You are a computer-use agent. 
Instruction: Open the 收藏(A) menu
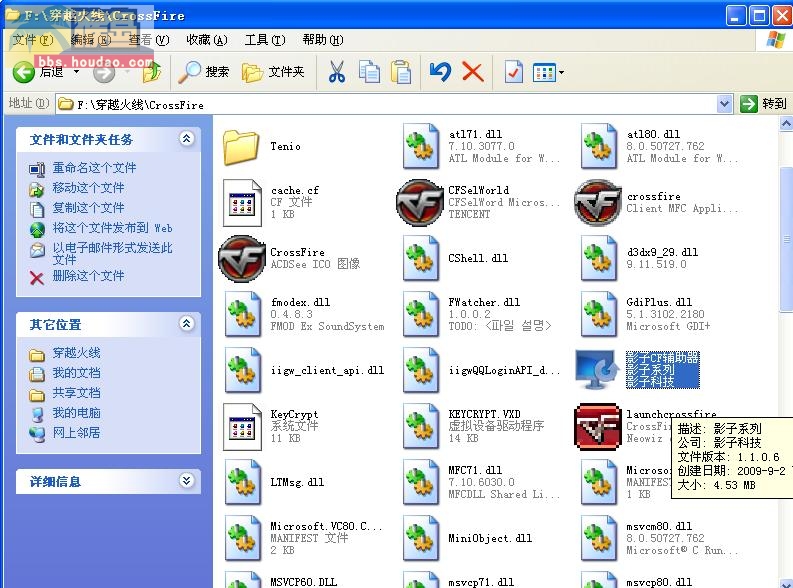206,39
